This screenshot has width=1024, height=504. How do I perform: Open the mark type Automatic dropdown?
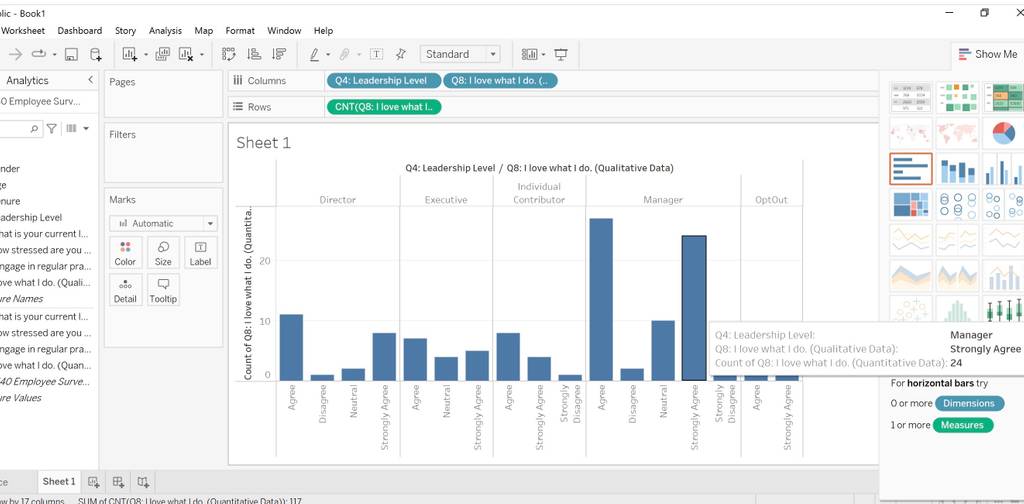pyautogui.click(x=163, y=223)
